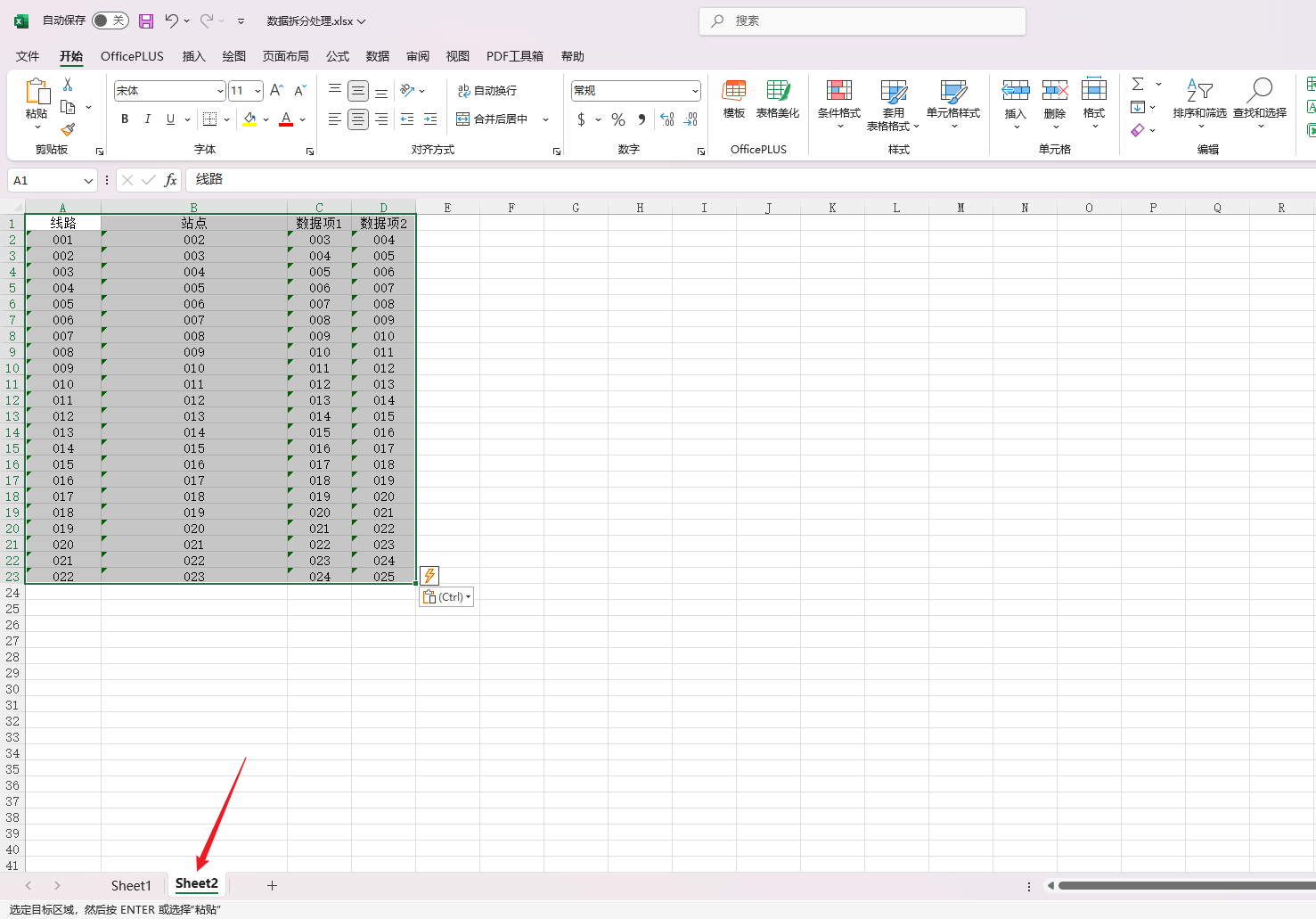This screenshot has height=919, width=1316.
Task: Open the font size dropdown
Action: click(257, 91)
